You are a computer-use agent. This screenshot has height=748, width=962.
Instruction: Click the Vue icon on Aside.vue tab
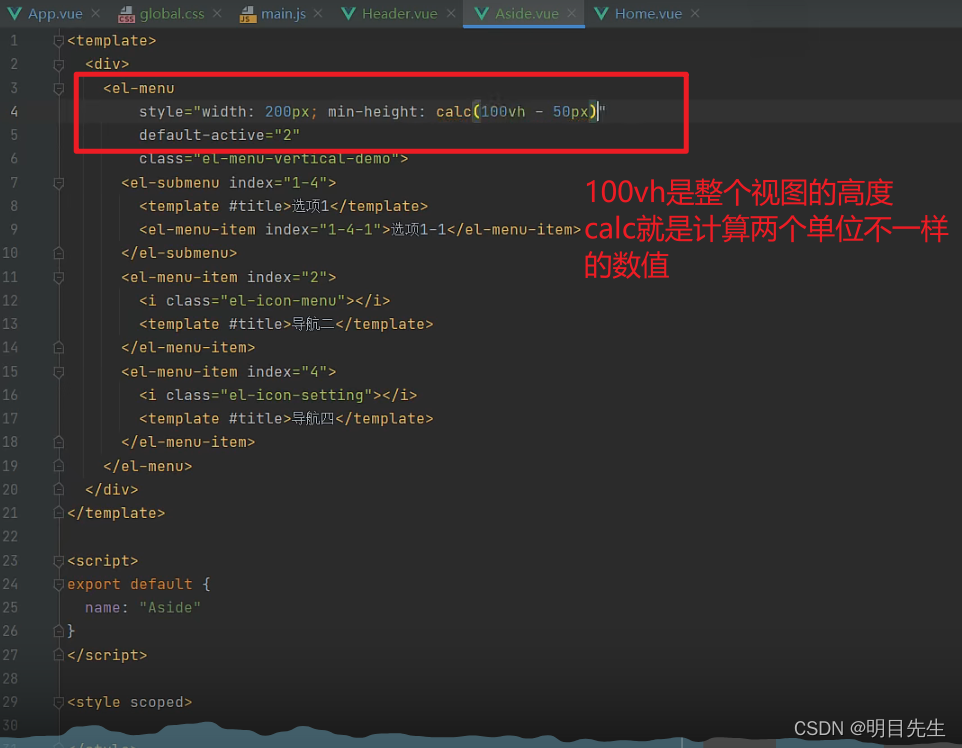[482, 13]
